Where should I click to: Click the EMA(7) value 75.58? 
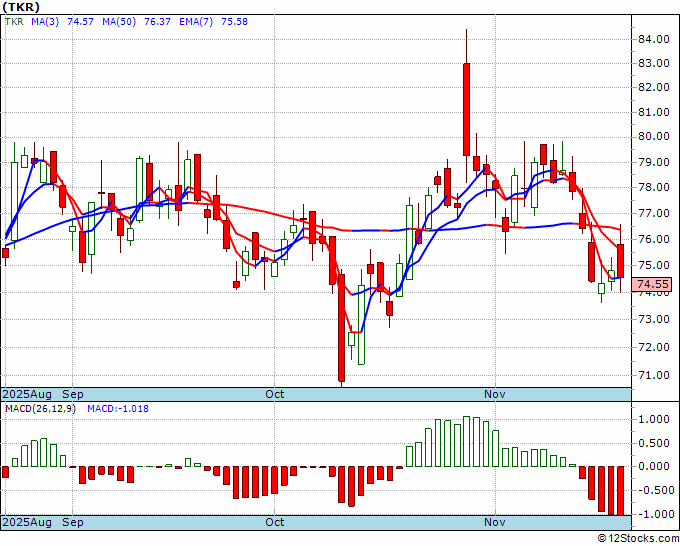point(234,22)
